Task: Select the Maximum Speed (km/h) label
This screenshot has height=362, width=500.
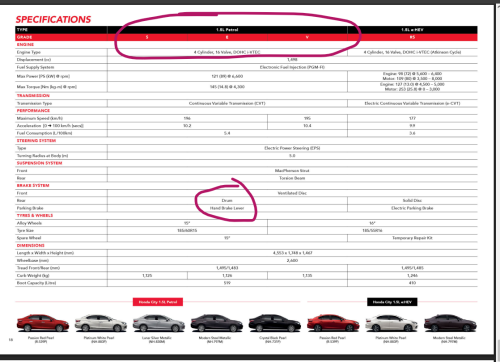Action: click(40, 118)
